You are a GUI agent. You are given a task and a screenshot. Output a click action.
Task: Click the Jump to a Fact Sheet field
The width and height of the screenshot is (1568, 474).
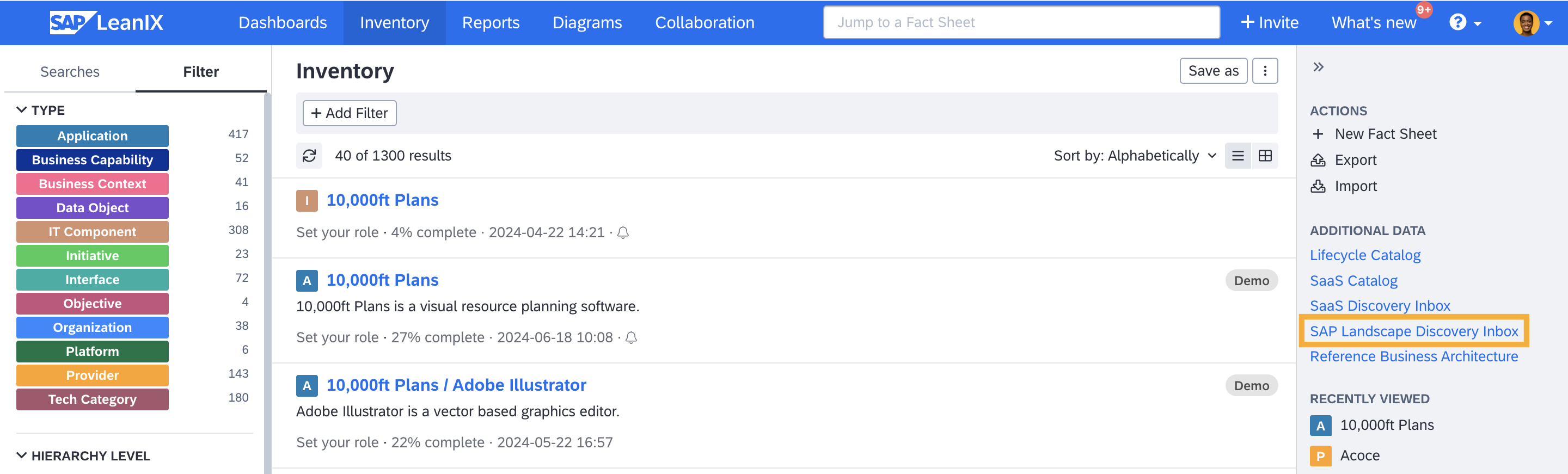pyautogui.click(x=1021, y=22)
